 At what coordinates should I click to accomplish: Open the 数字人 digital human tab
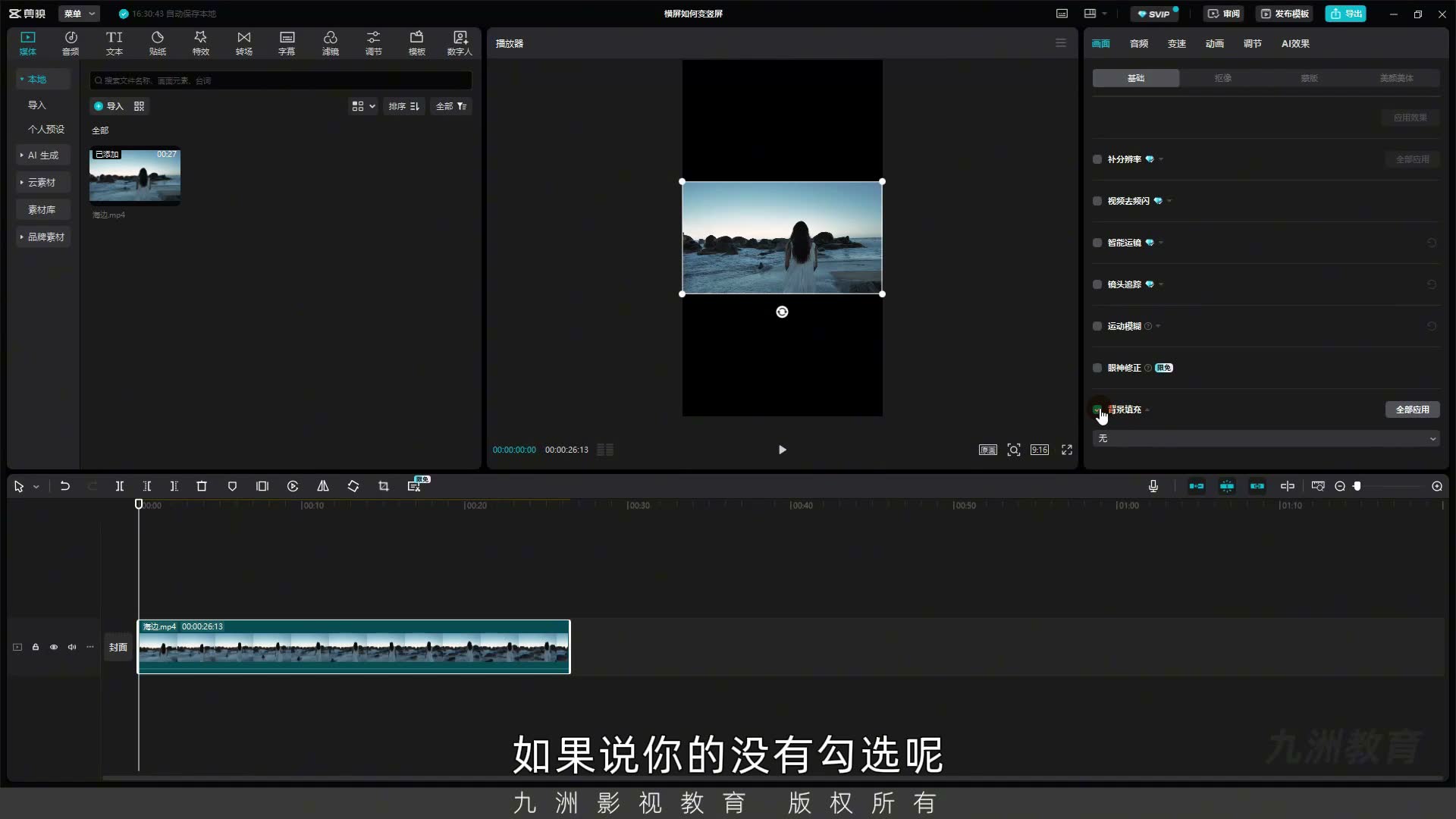[x=460, y=43]
